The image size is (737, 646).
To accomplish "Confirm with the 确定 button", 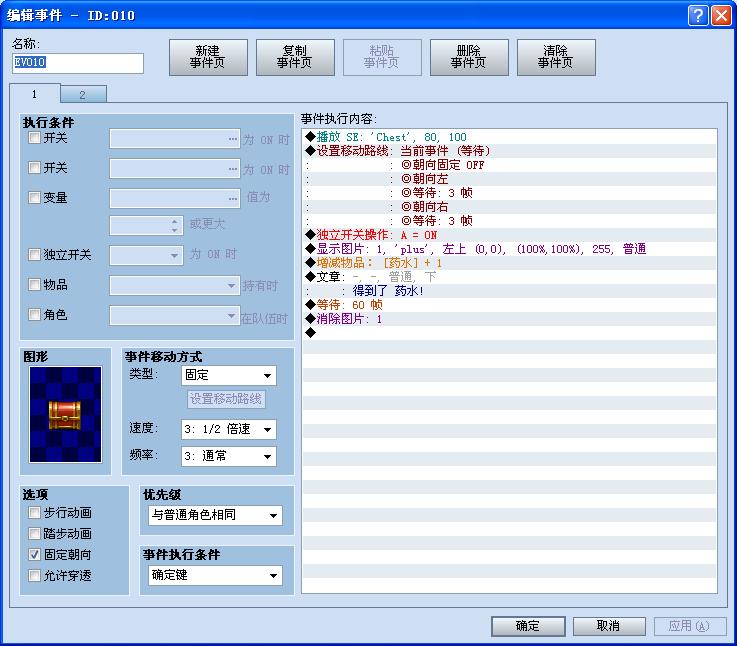I will [x=528, y=626].
